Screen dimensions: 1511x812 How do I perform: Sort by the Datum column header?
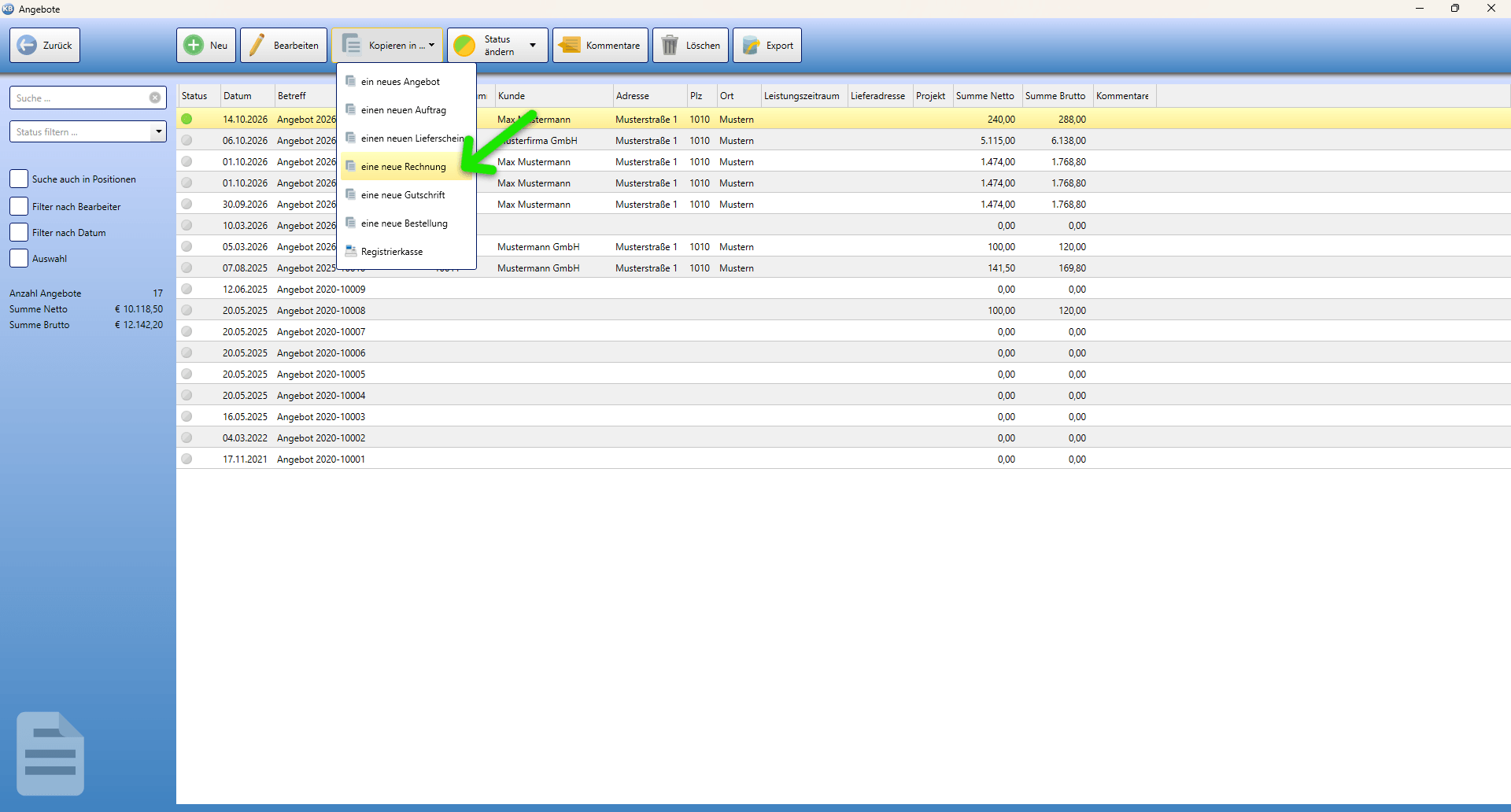tap(247, 95)
